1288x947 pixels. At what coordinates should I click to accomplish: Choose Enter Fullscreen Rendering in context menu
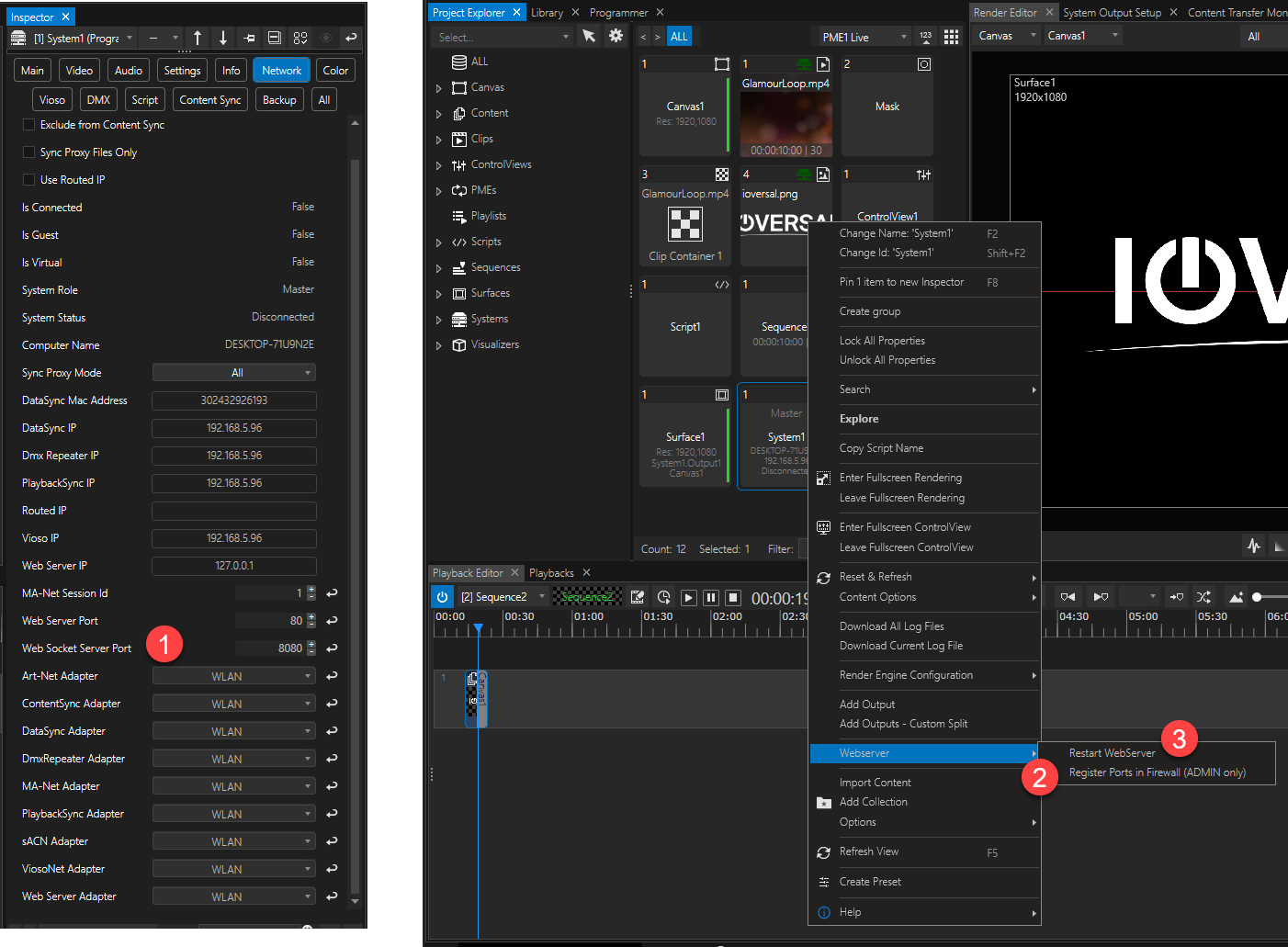[900, 478]
